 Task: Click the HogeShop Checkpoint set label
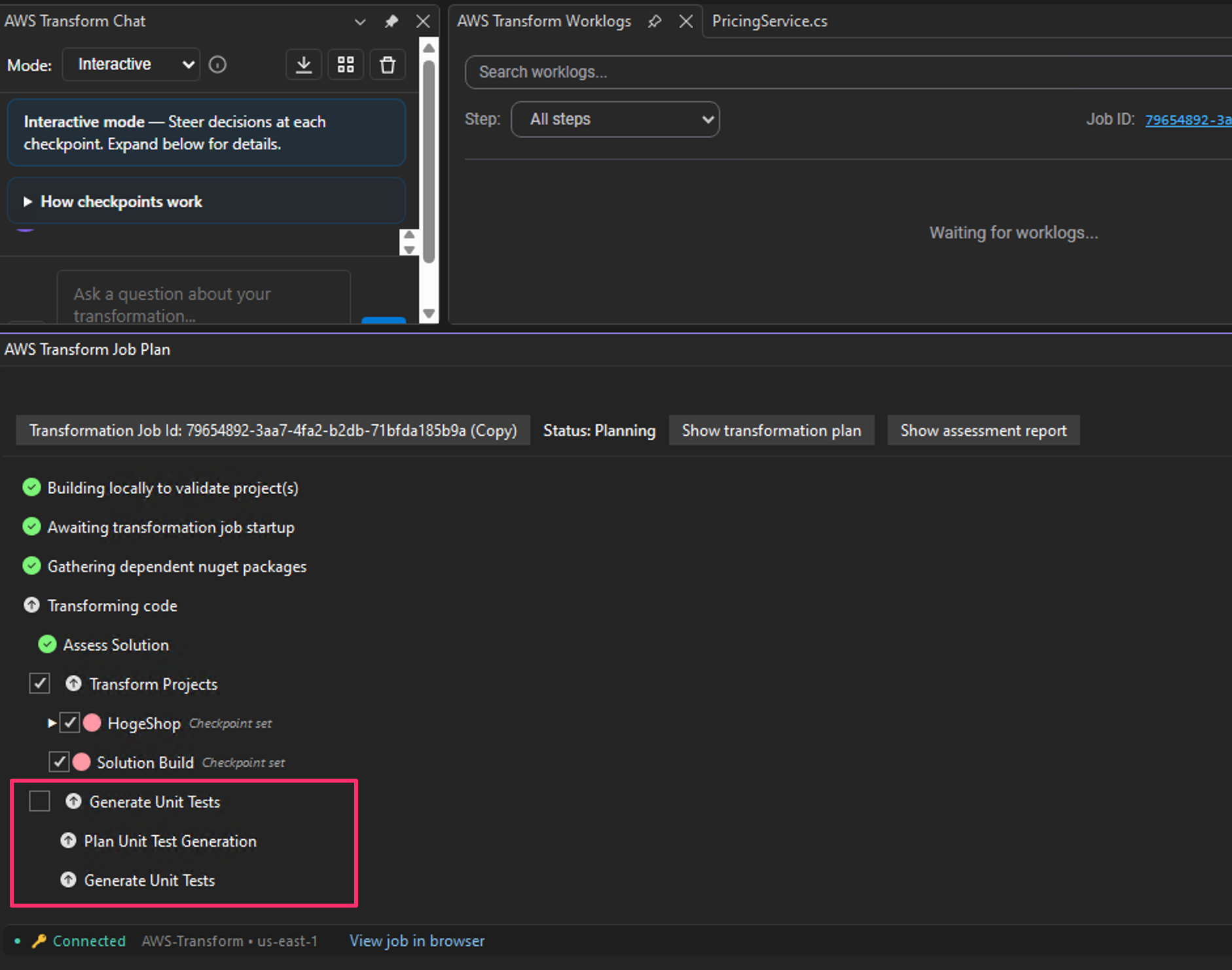tap(230, 723)
